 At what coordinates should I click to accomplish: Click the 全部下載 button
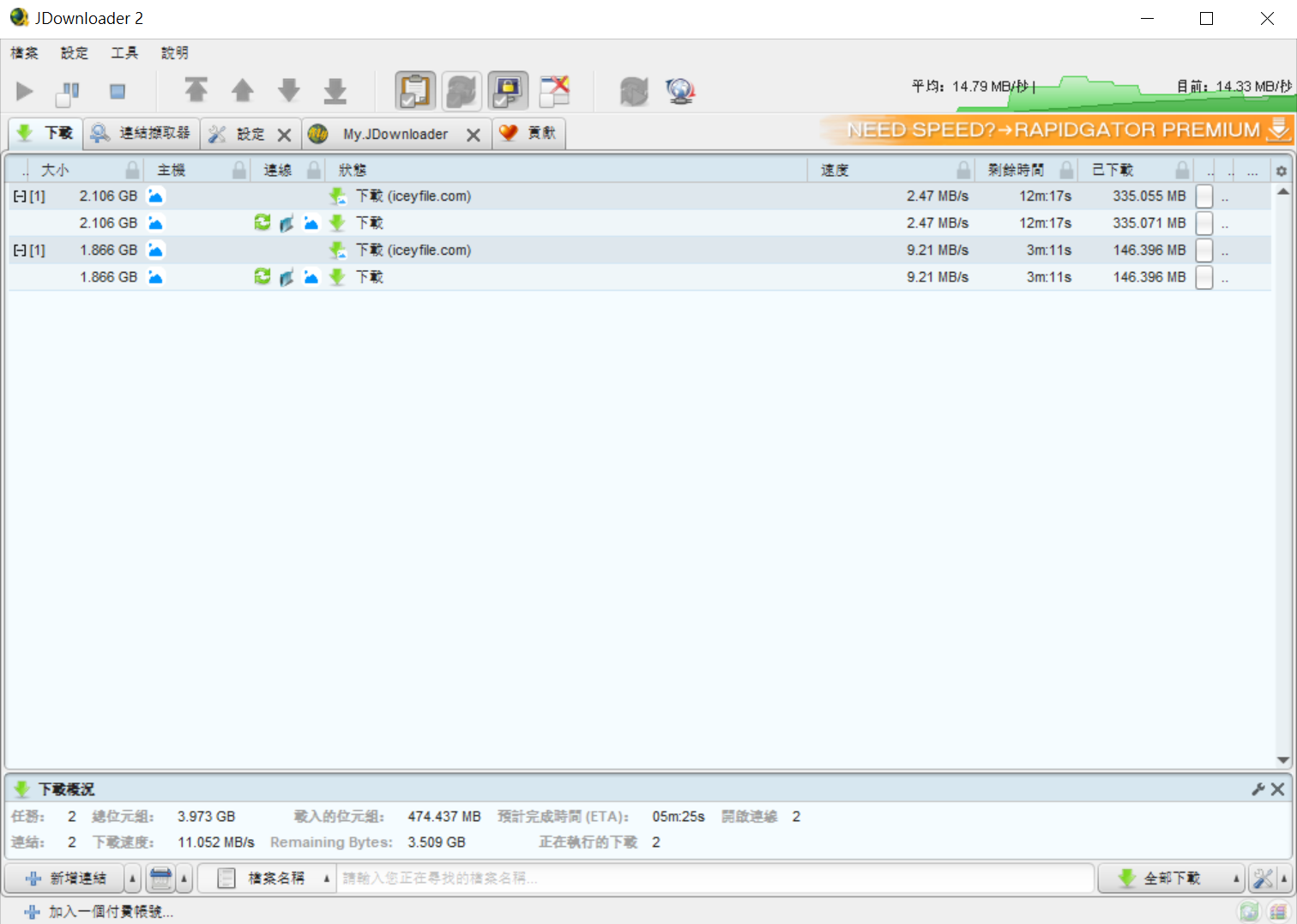[1163, 879]
